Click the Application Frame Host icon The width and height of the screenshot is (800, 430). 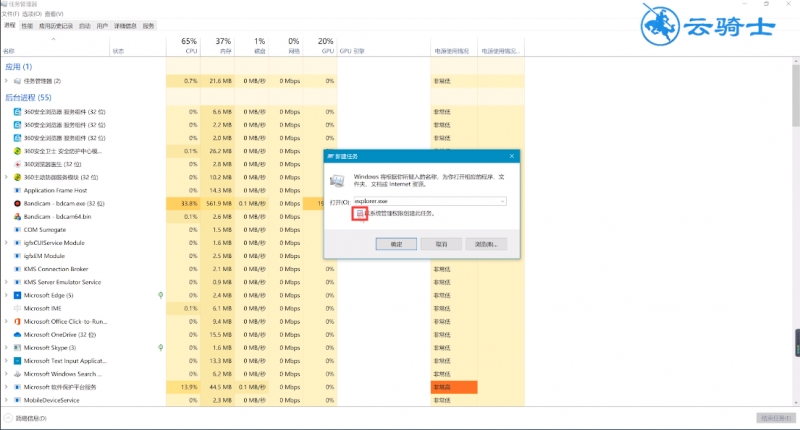[x=17, y=190]
